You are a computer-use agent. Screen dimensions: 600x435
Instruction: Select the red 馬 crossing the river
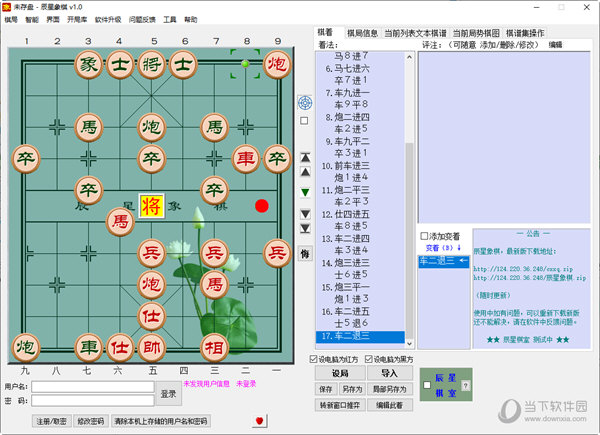click(120, 222)
